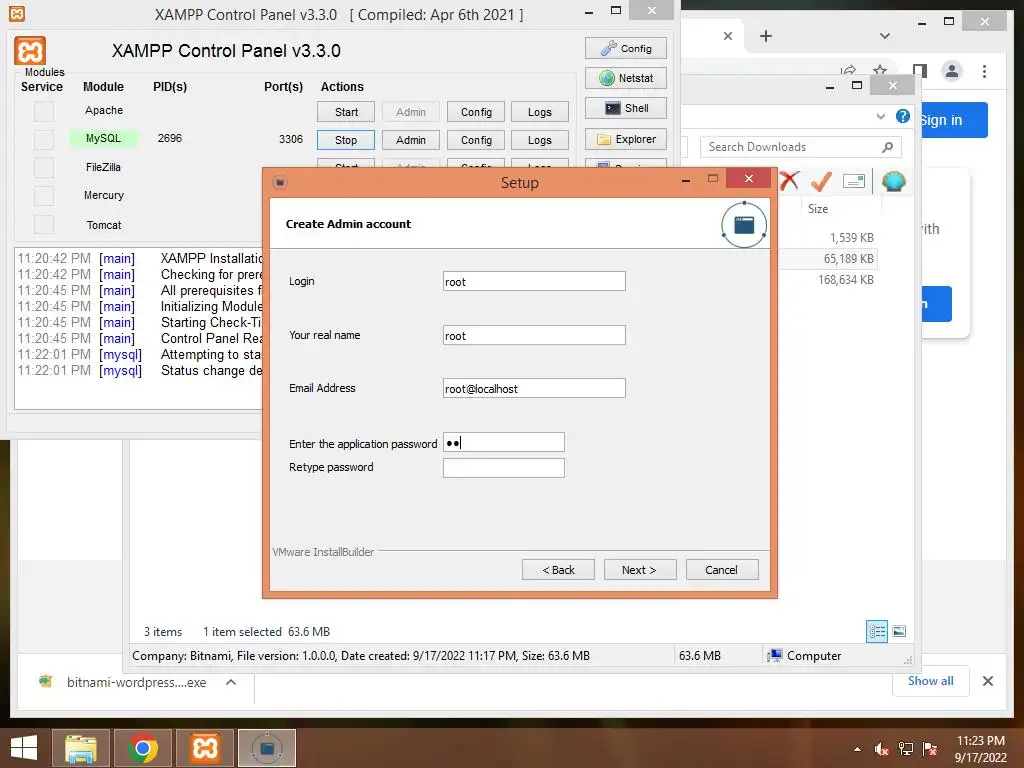This screenshot has height=768, width=1024.
Task: Open Chrome profile avatar
Action: coord(952,71)
